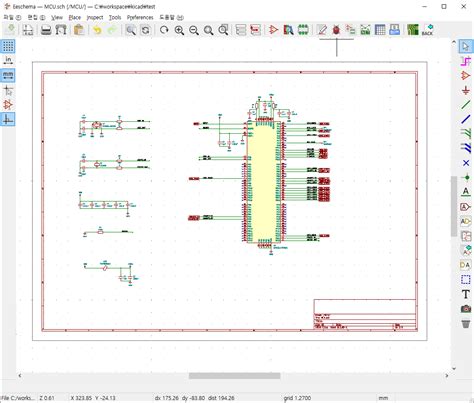Select the Delete tool trash icon

pos(466,323)
